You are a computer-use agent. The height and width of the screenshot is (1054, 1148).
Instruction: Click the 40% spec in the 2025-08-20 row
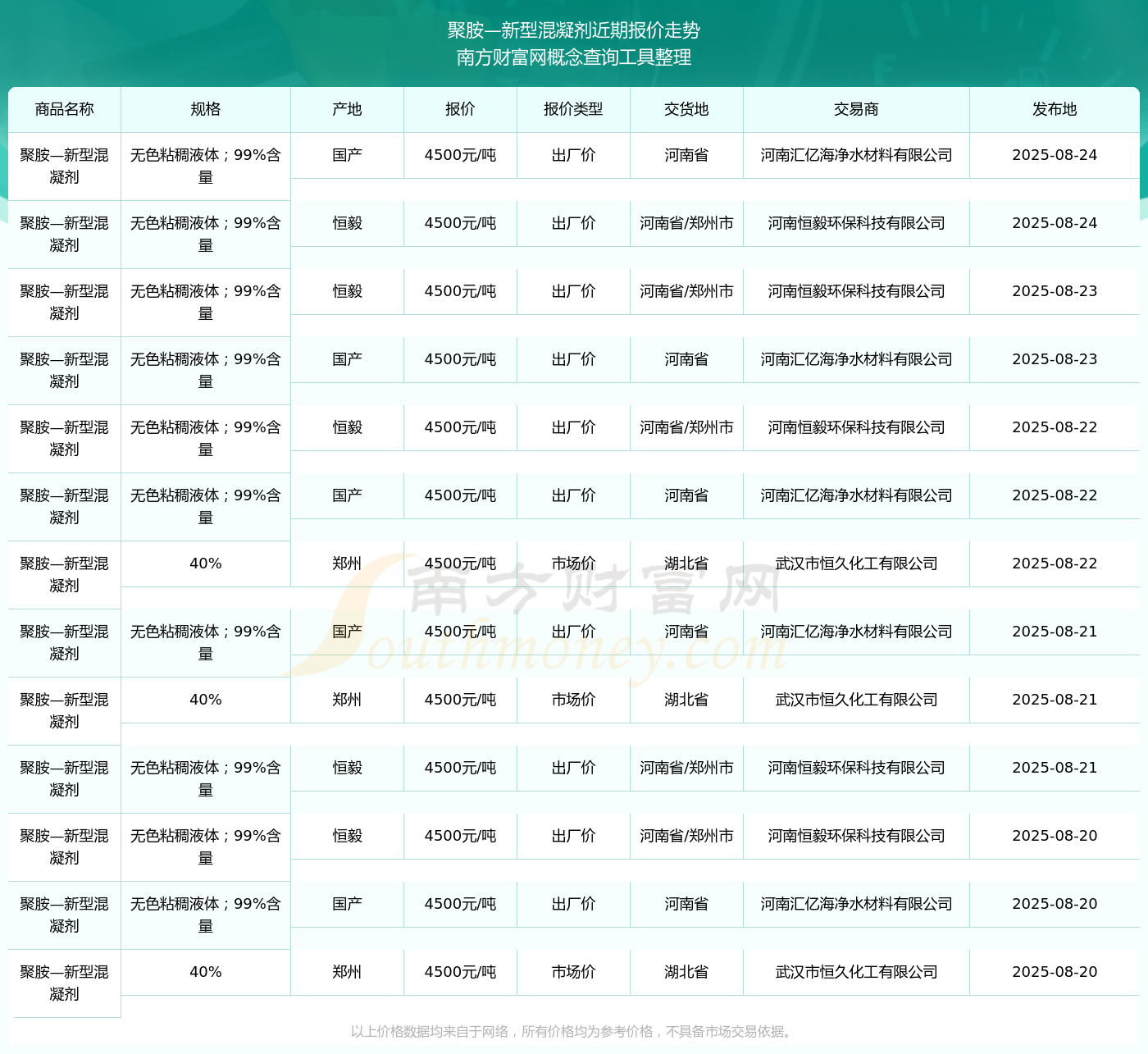[x=205, y=972]
